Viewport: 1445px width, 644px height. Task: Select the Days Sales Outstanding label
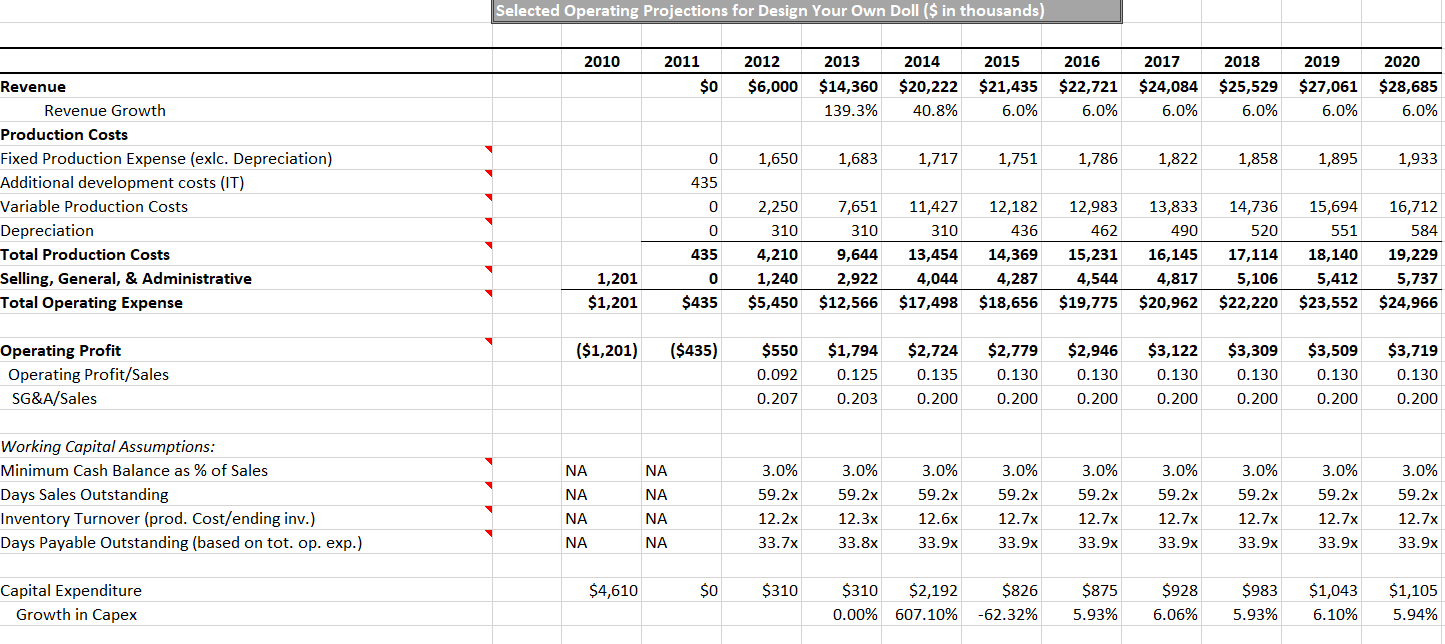point(84,494)
